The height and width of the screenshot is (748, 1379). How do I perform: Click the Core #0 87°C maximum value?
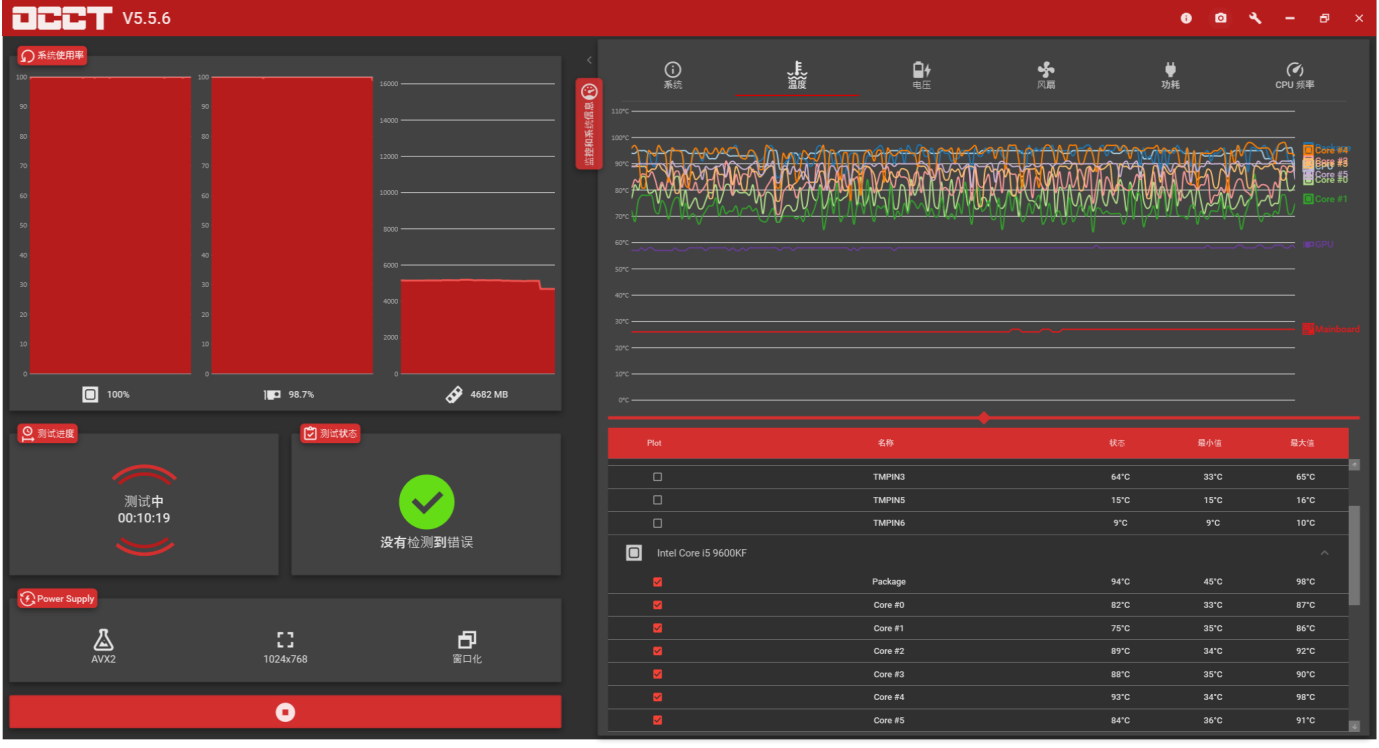coord(1305,605)
